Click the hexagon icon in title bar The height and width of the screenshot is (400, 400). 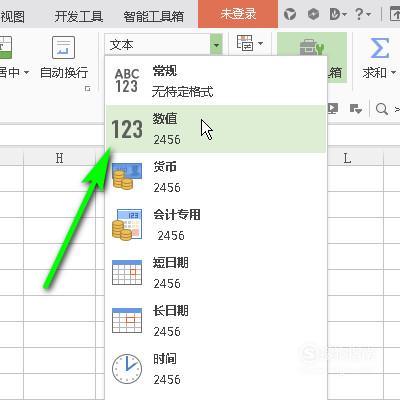click(x=313, y=14)
